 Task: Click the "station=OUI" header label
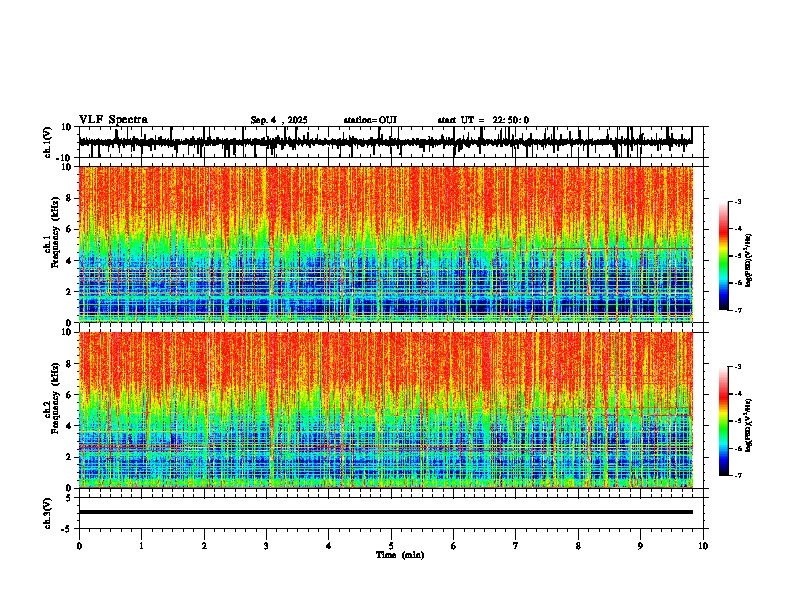370,120
